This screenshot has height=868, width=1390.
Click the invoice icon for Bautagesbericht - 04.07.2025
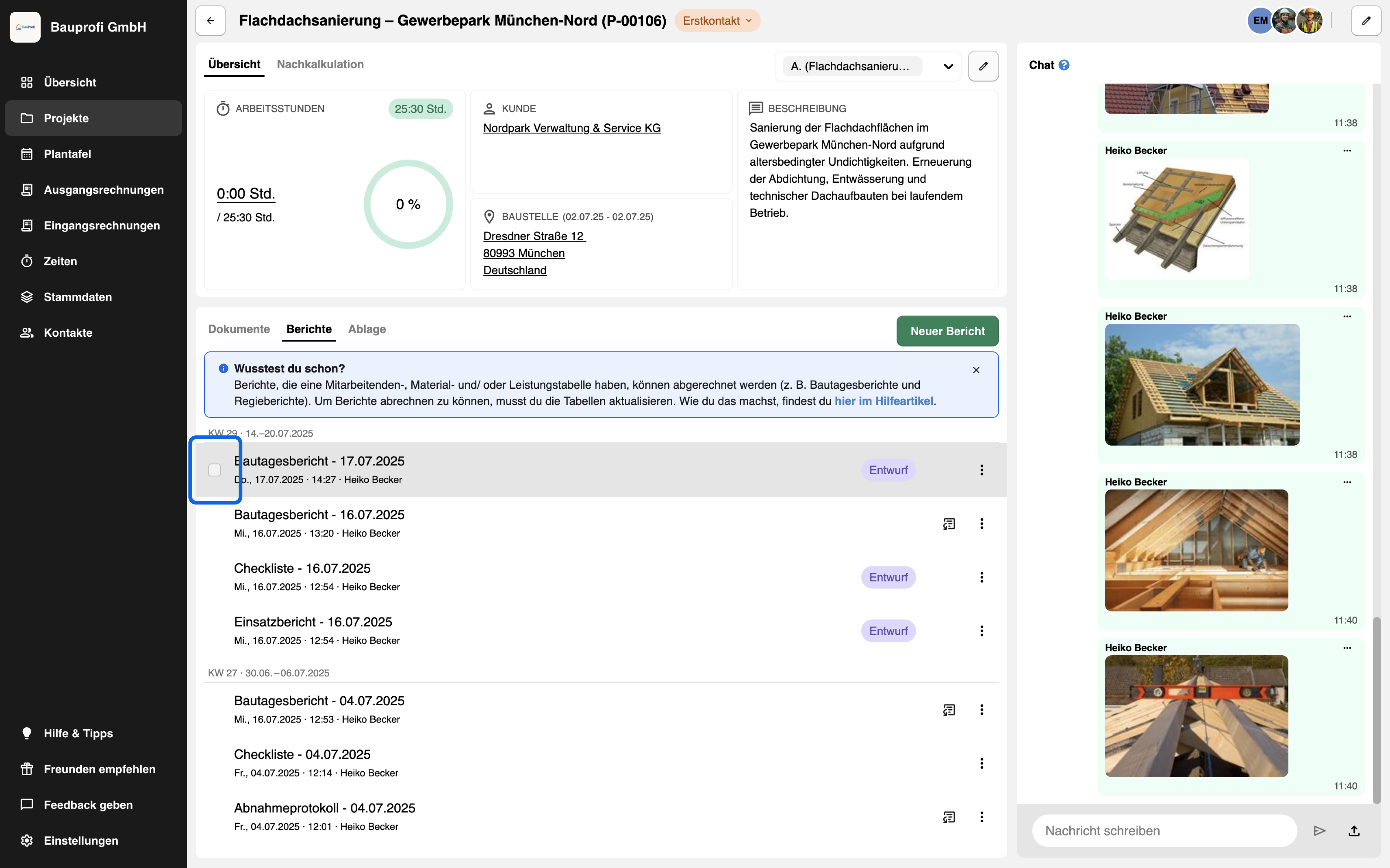coord(949,710)
